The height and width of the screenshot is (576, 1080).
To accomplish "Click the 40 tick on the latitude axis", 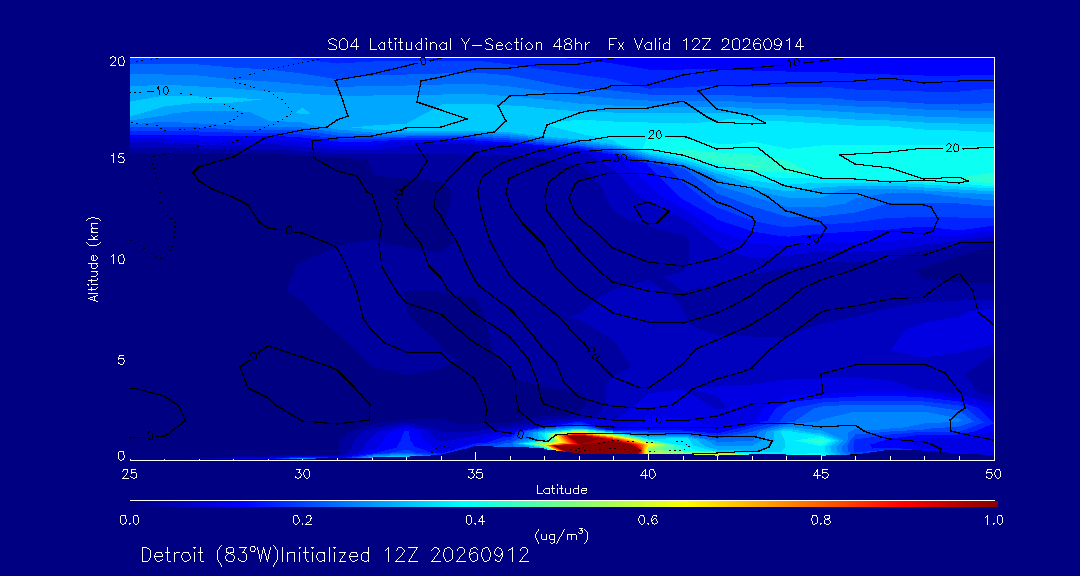I will (x=647, y=474).
